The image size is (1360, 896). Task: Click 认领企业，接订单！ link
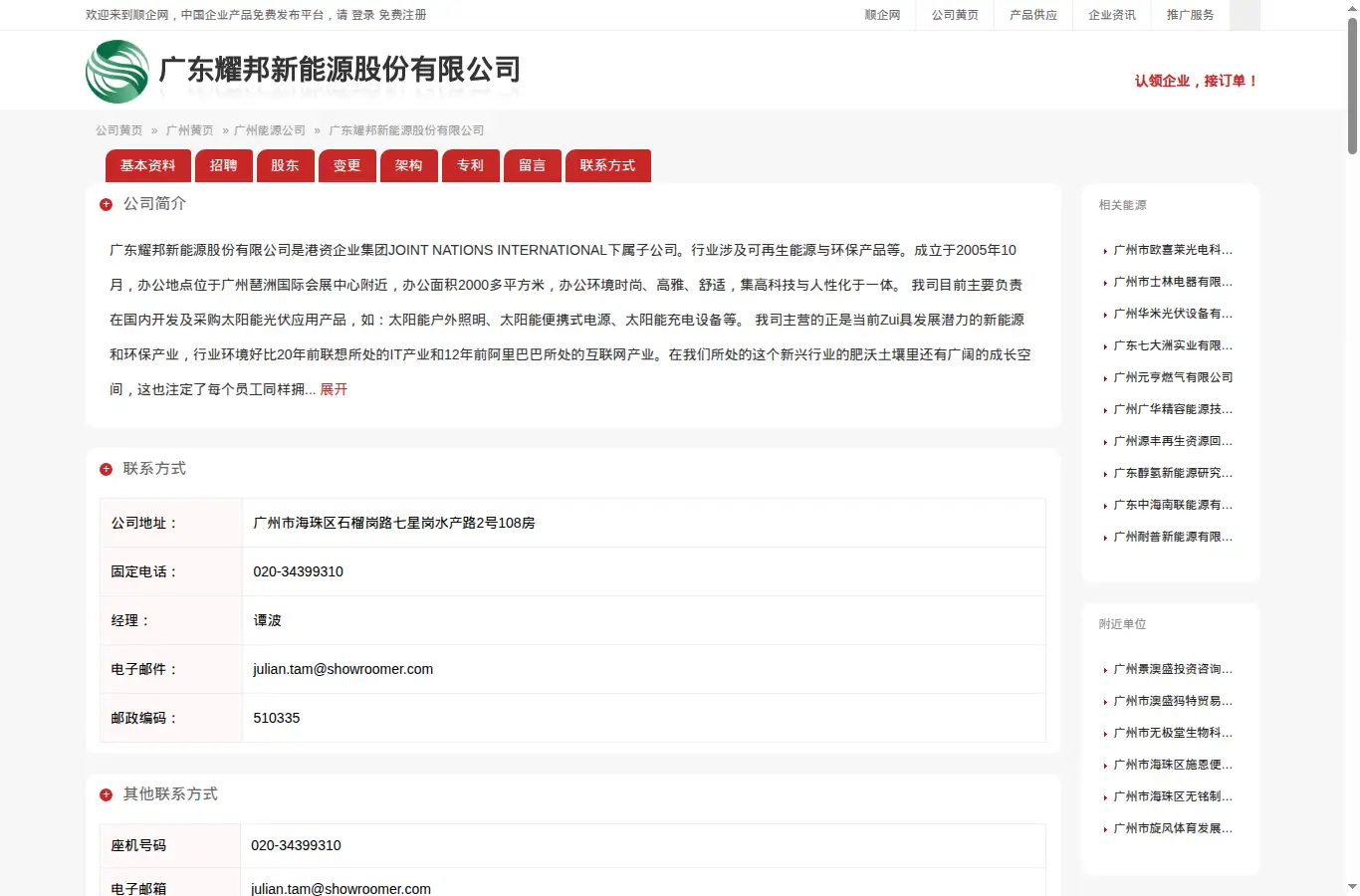pos(1197,81)
